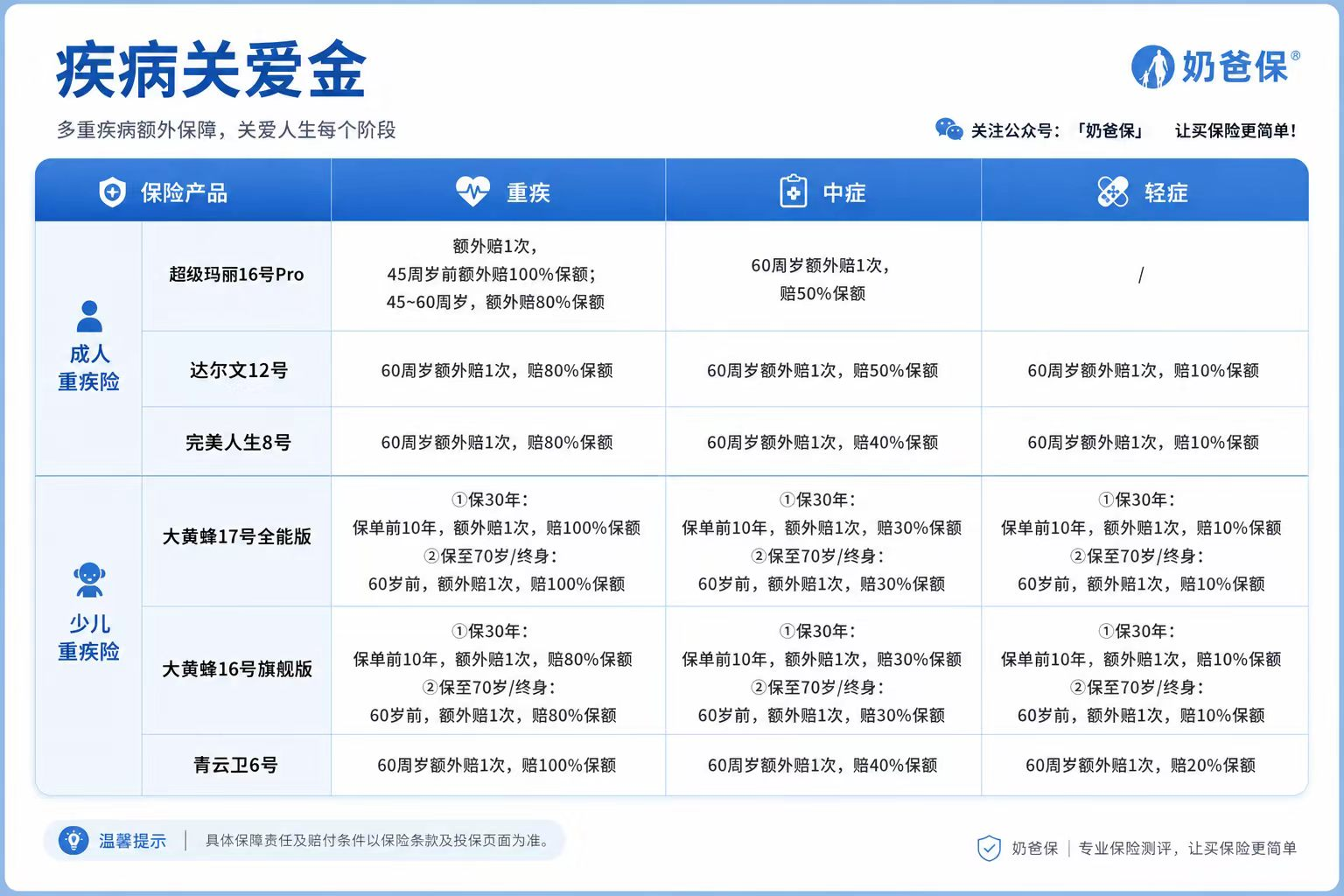Image resolution: width=1344 pixels, height=896 pixels.
Task: Click the 轻症 column header text
Action: (1166, 192)
